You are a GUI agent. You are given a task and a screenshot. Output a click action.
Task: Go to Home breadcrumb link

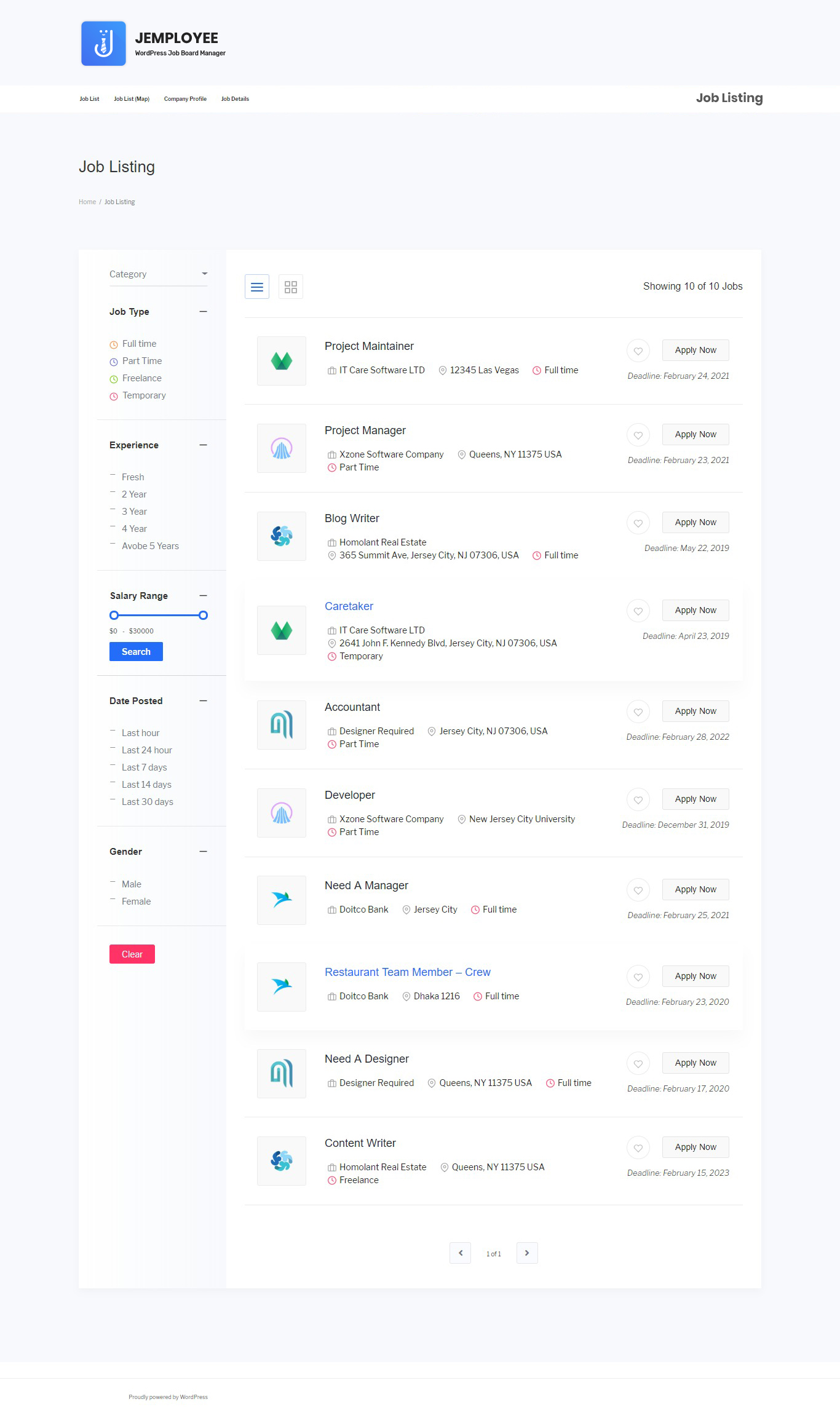[x=87, y=202]
